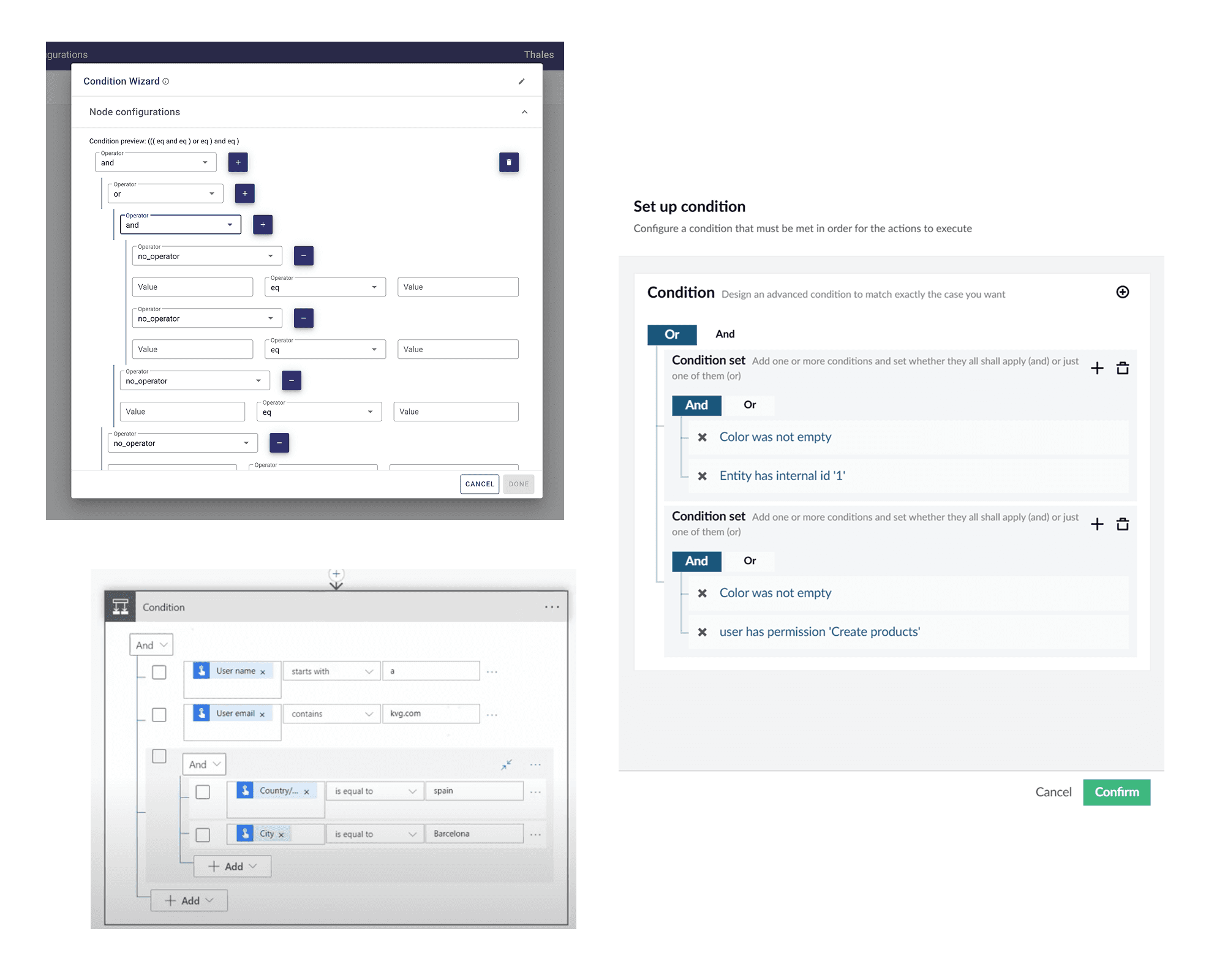Select the top-level 'Or' tab
The image size is (1225, 980).
click(x=672, y=334)
